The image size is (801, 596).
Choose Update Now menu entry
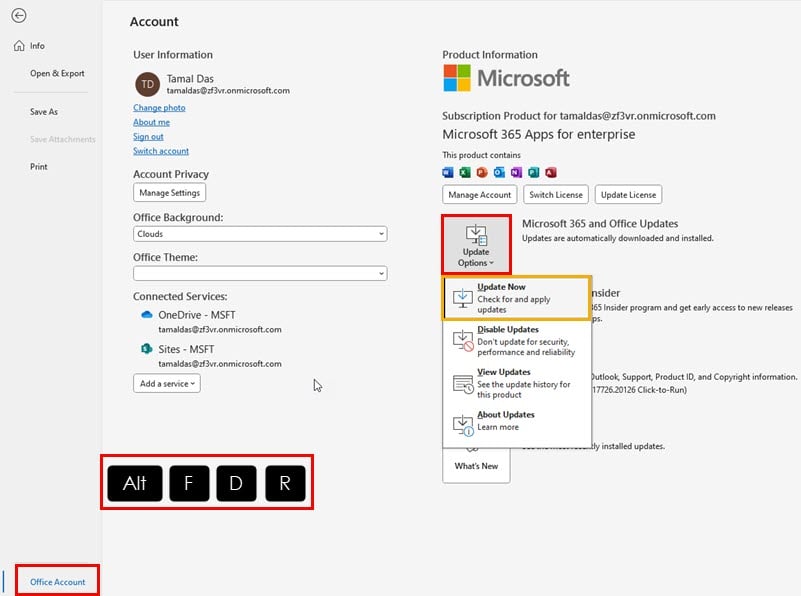pyautogui.click(x=517, y=298)
